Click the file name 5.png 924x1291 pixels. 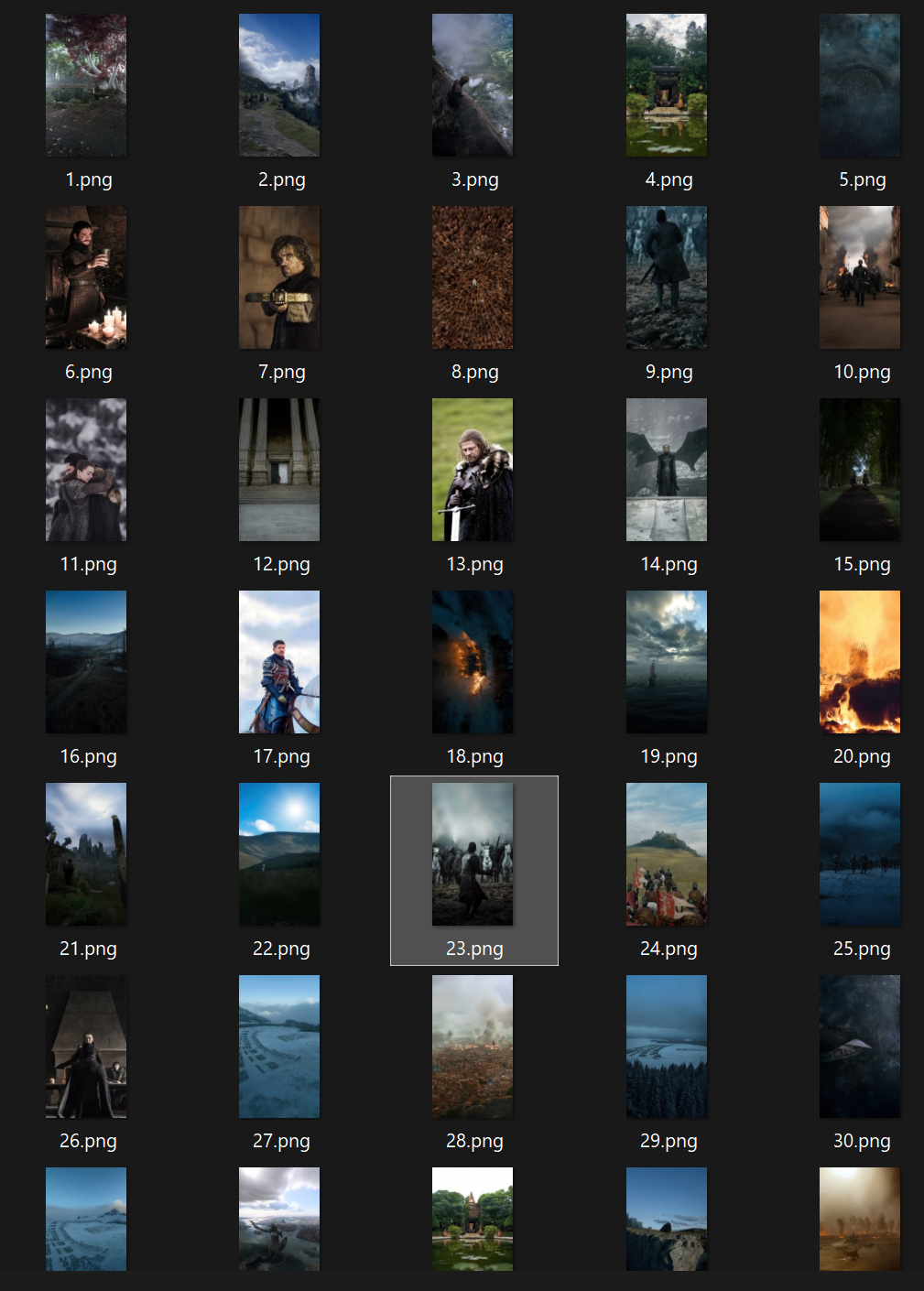point(863,180)
